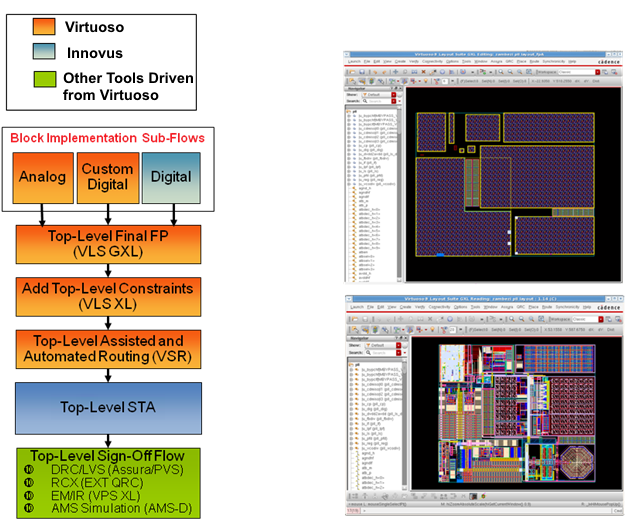The image size is (626, 520).
Task: Open the Place menu in the upper Virtuoso window
Action: pyautogui.click(x=521, y=62)
